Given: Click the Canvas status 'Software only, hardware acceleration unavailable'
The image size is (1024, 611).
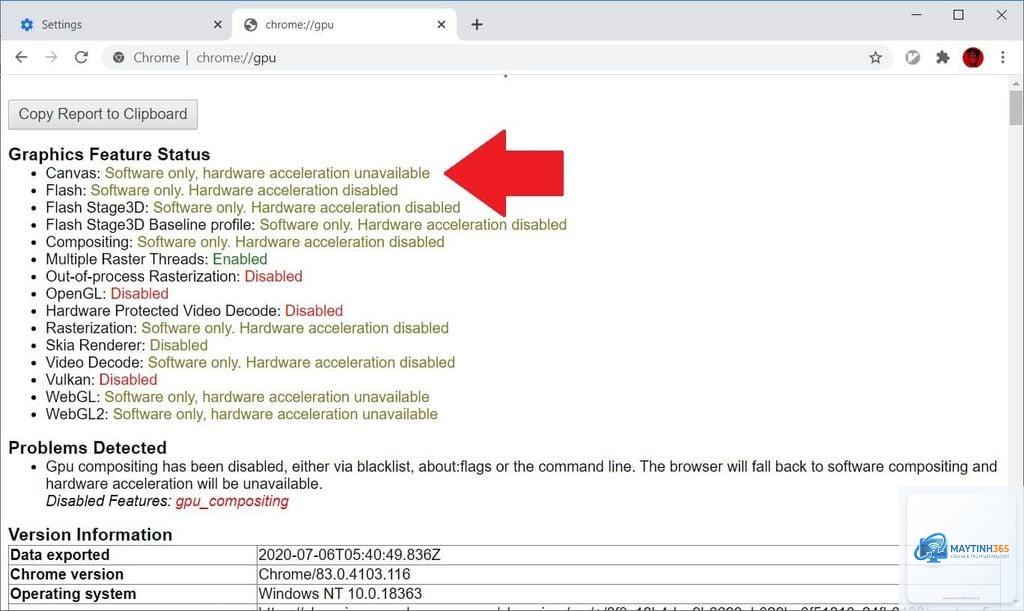Looking at the screenshot, I should (267, 173).
